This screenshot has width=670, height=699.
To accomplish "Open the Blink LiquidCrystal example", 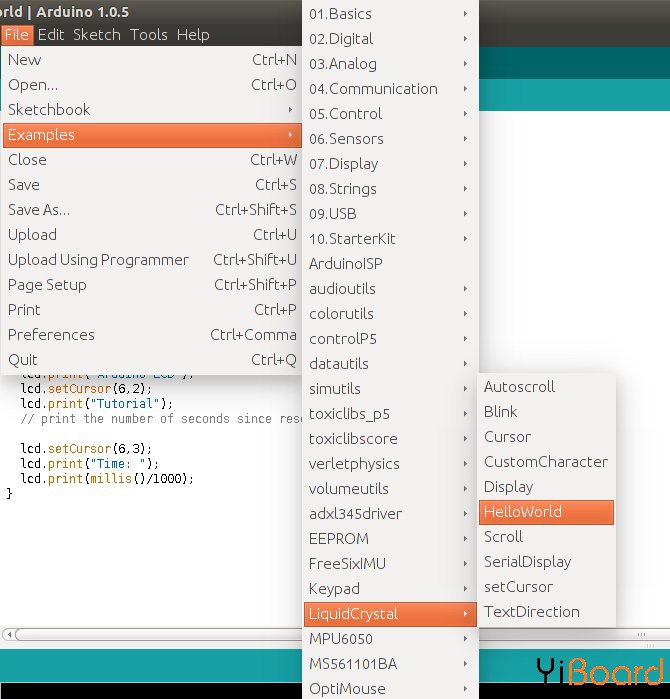I will coord(547,411).
